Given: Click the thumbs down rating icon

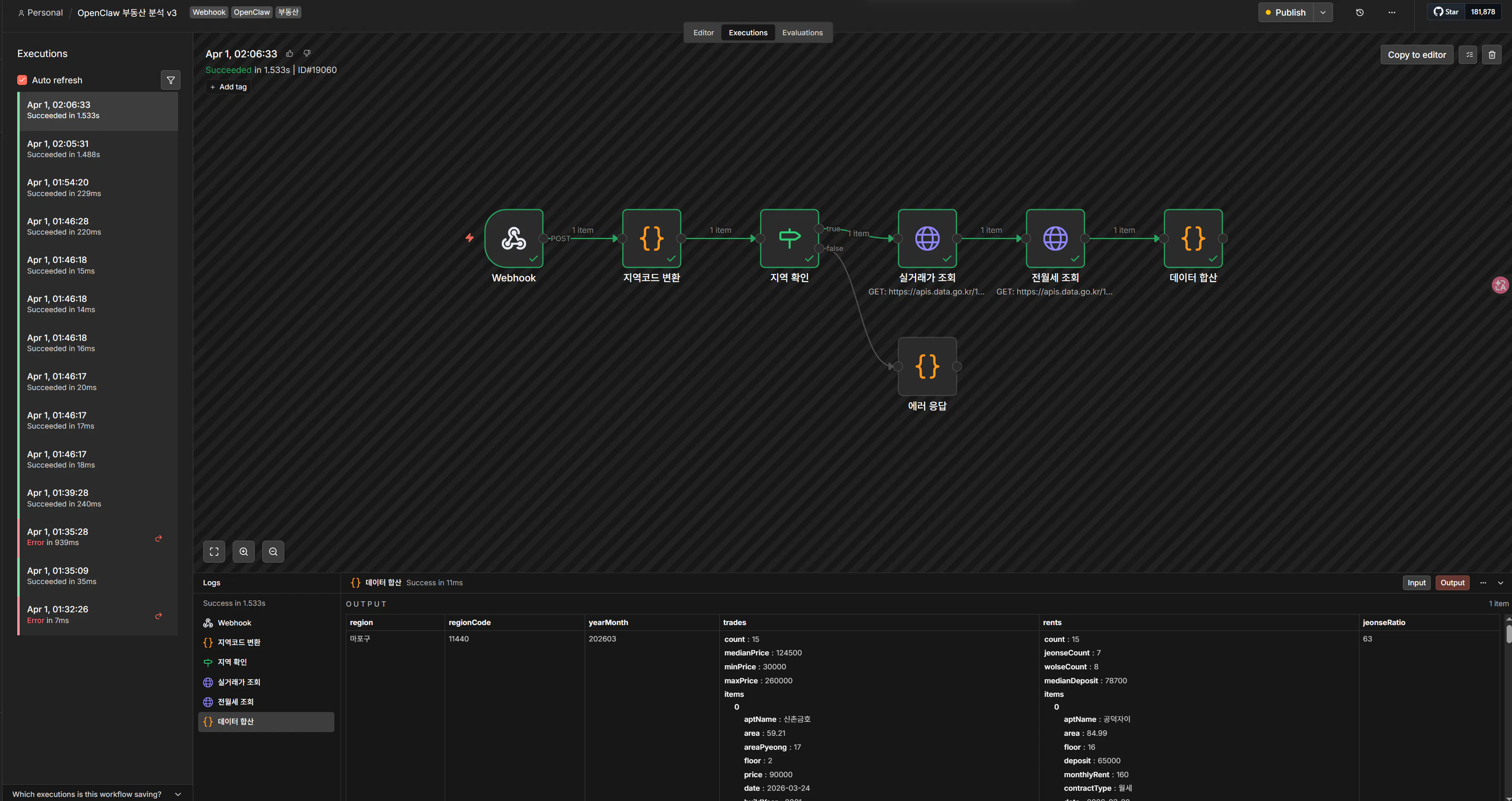Looking at the screenshot, I should click(x=307, y=53).
